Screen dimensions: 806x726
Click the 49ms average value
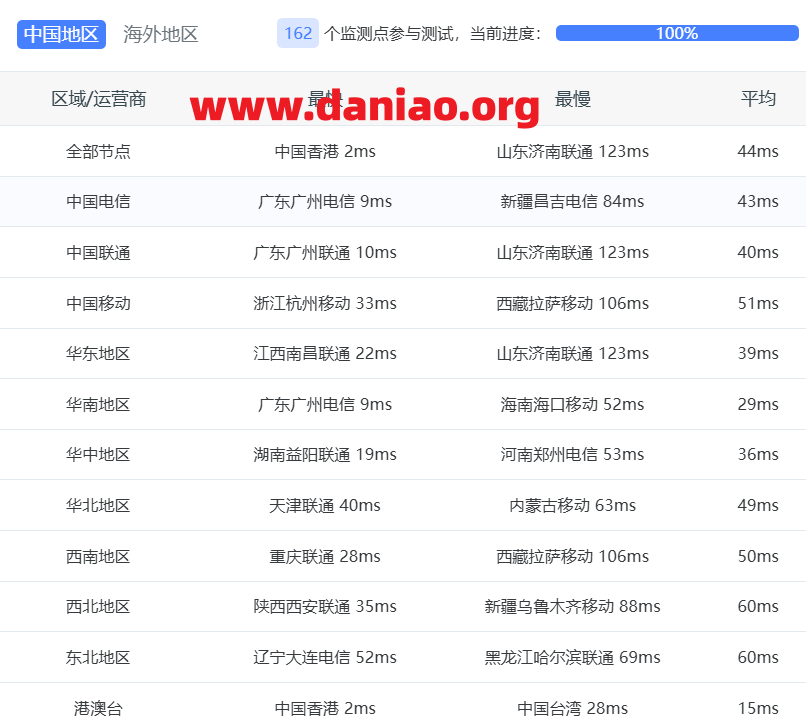[758, 505]
